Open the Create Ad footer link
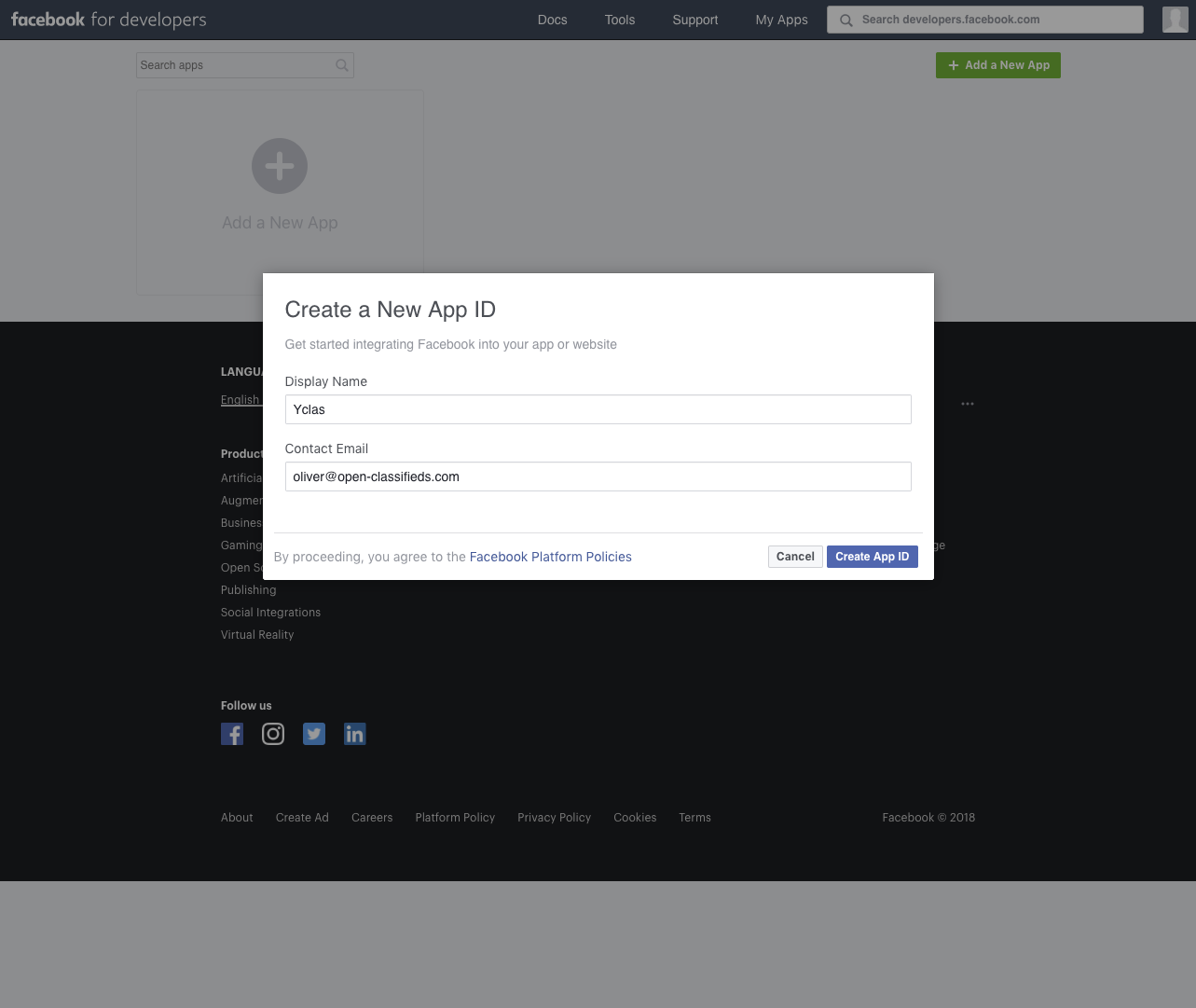Viewport: 1196px width, 1008px height. click(x=302, y=818)
